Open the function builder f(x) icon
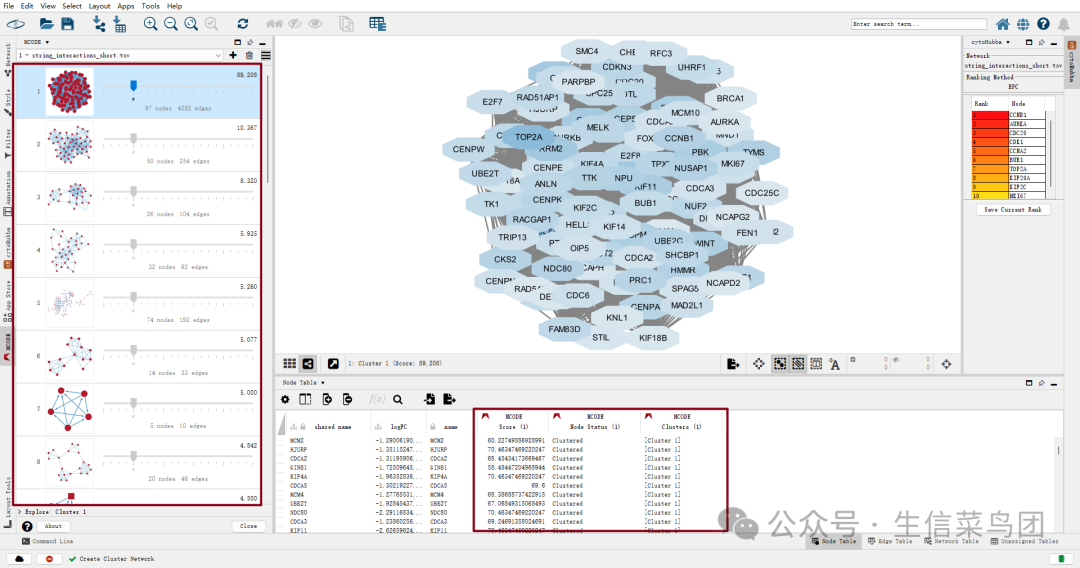This screenshot has width=1080, height=568. [376, 399]
